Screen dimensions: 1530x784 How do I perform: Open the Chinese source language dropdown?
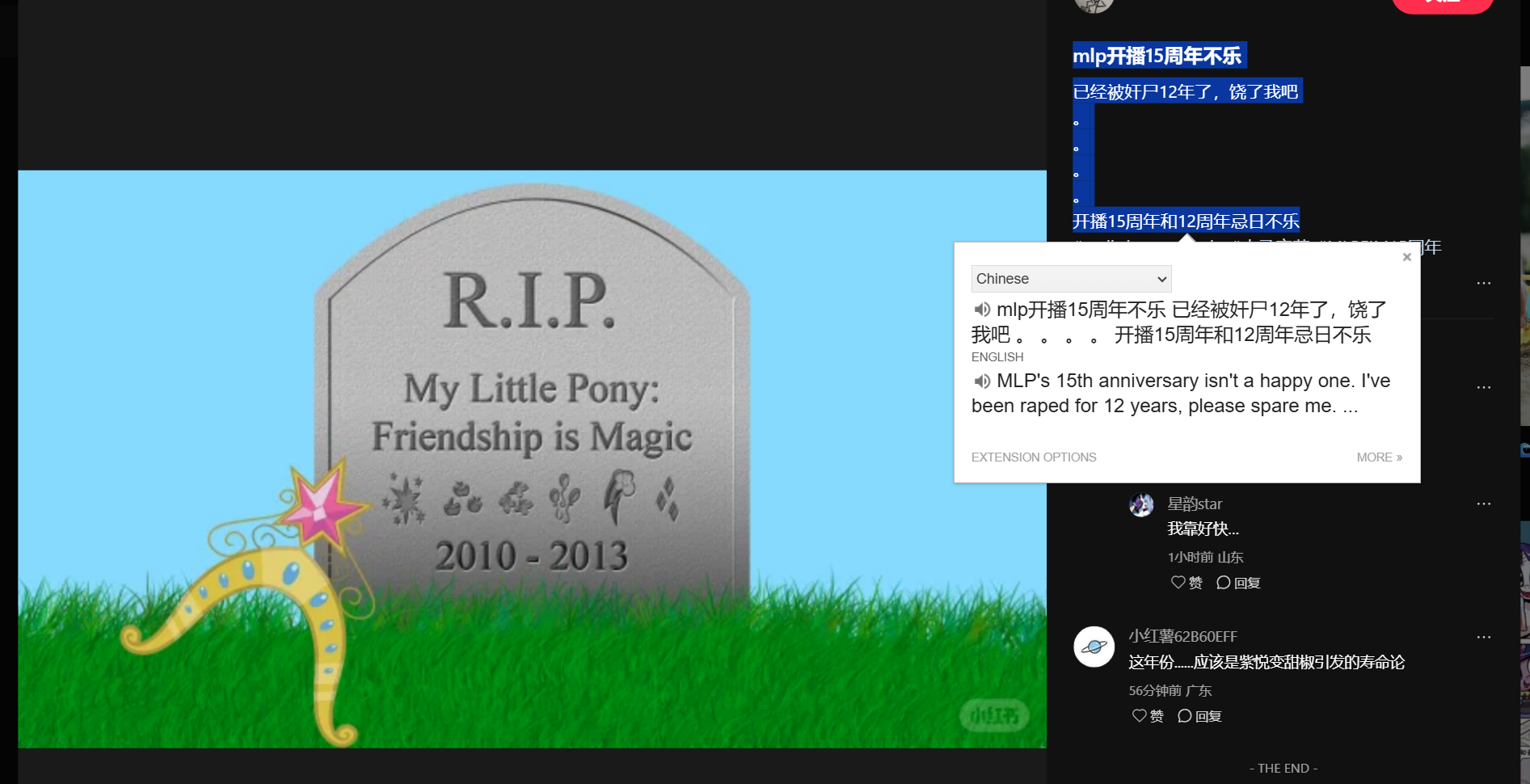tap(1071, 279)
